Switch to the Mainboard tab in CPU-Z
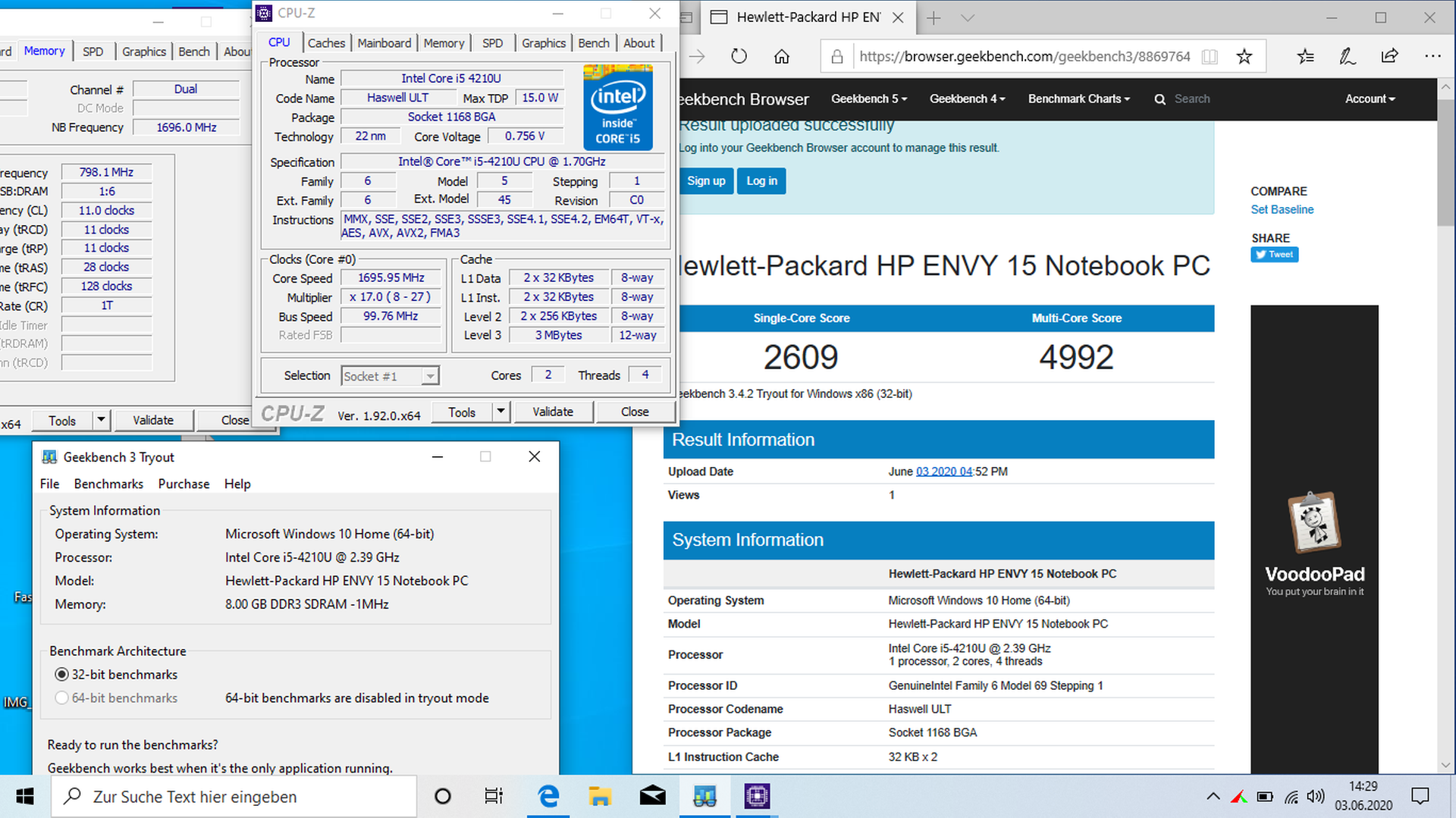Image resolution: width=1456 pixels, height=818 pixels. (384, 43)
